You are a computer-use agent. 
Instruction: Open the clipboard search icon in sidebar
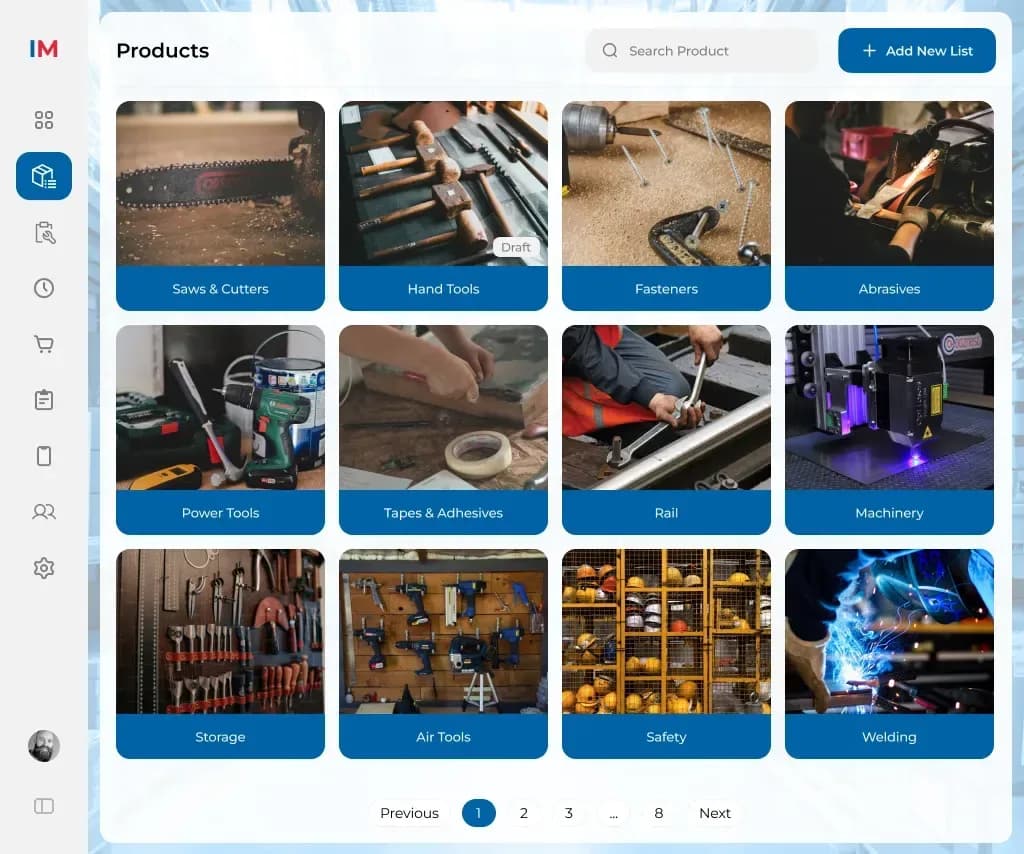pos(44,232)
